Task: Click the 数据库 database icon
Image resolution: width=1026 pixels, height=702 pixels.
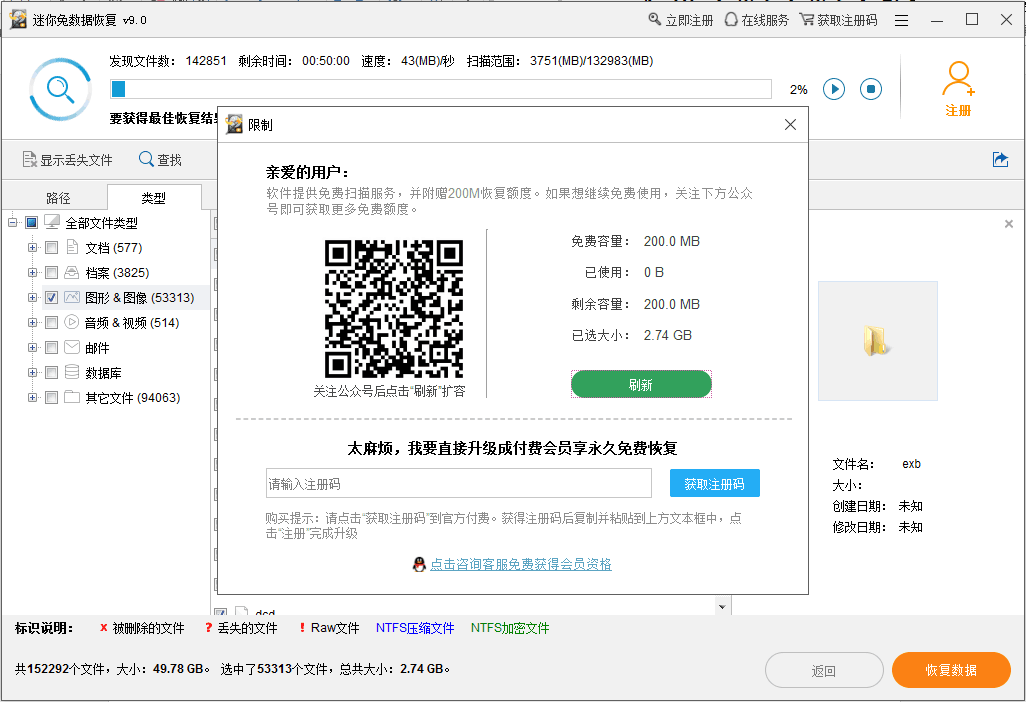Action: 72,372
